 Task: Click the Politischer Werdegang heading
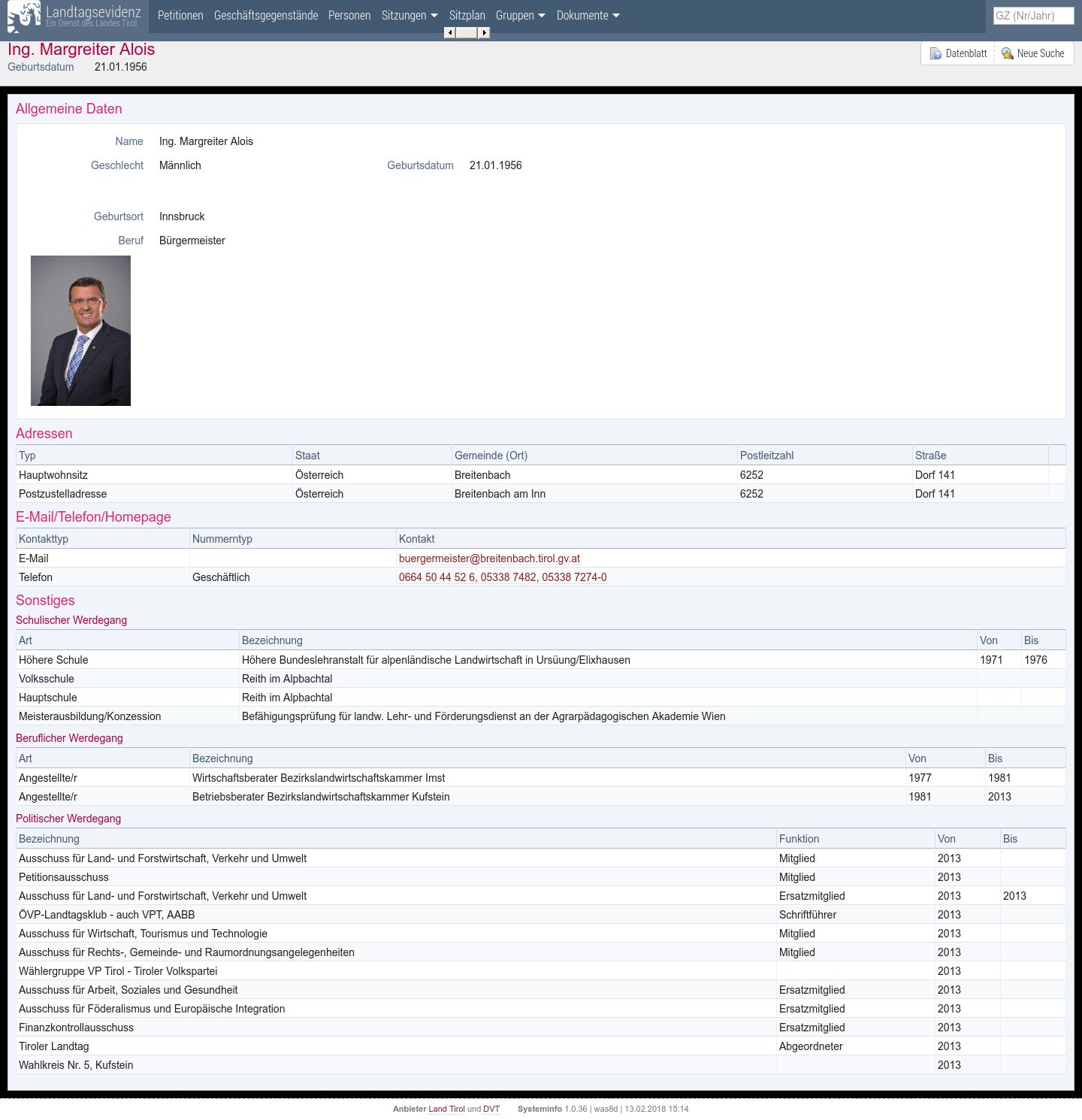tap(68, 819)
